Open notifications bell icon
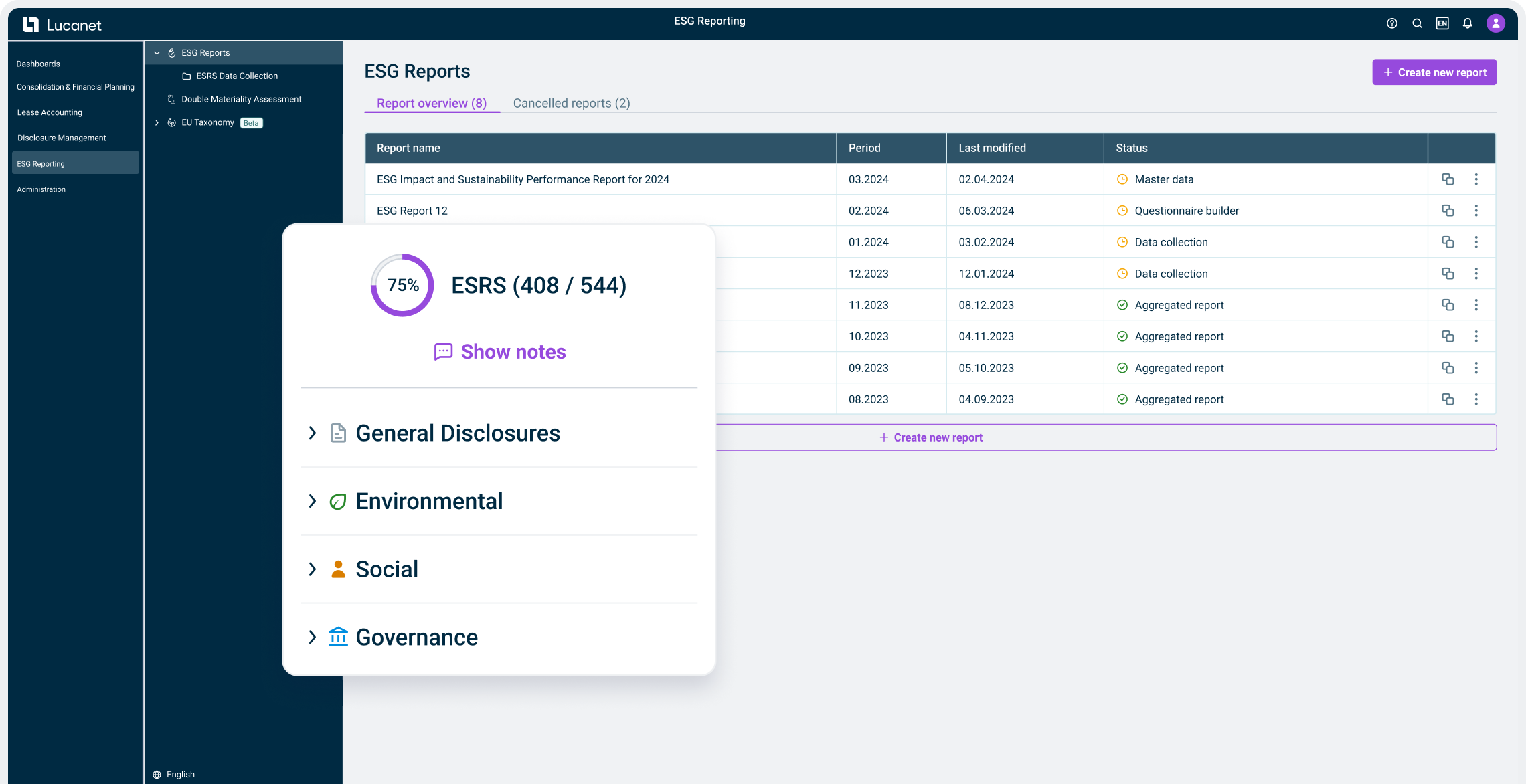Viewport: 1526px width, 784px height. click(1468, 23)
